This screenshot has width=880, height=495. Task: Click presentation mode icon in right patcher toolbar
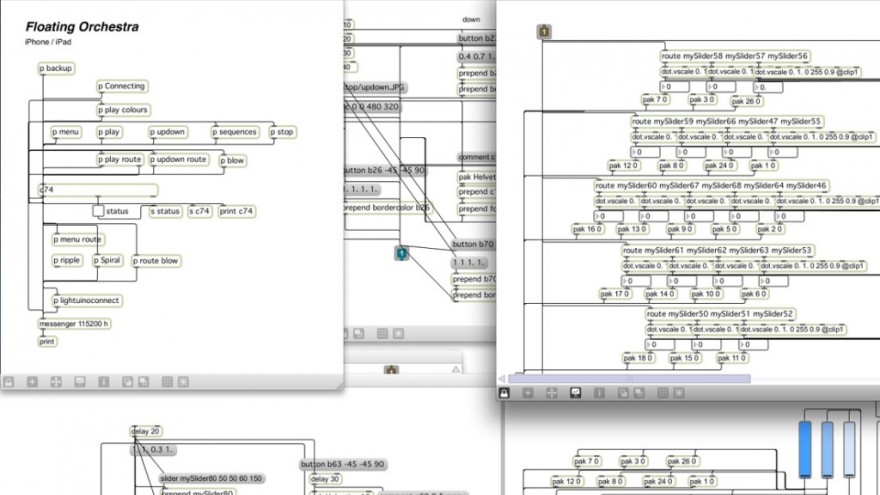pos(576,393)
